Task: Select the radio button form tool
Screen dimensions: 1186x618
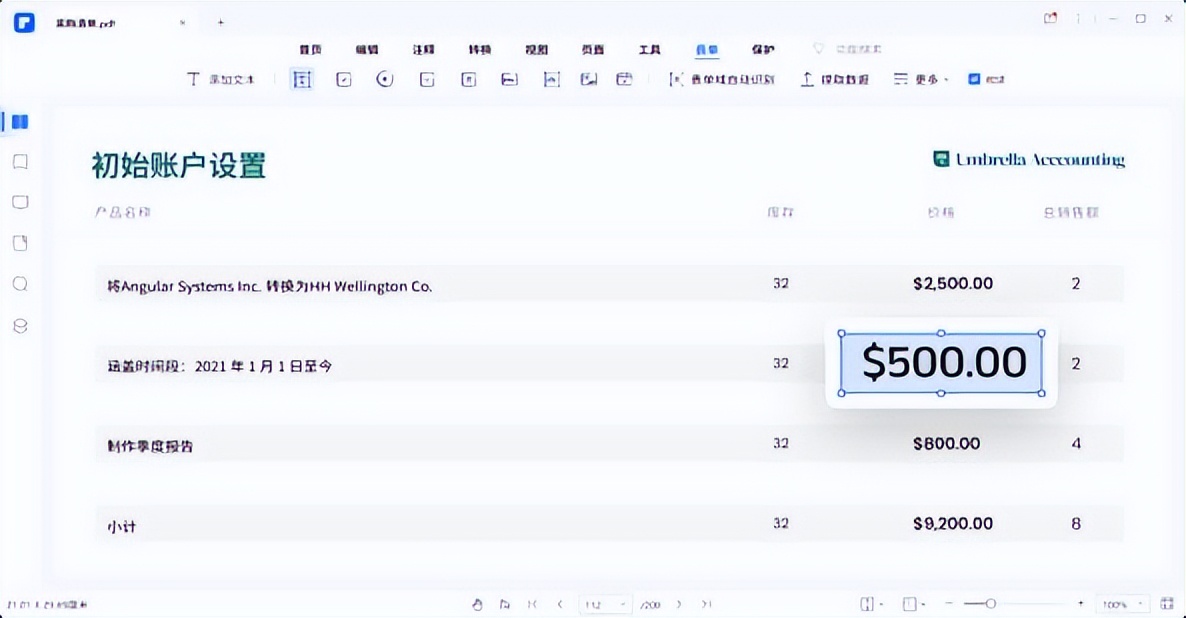Action: click(385, 78)
